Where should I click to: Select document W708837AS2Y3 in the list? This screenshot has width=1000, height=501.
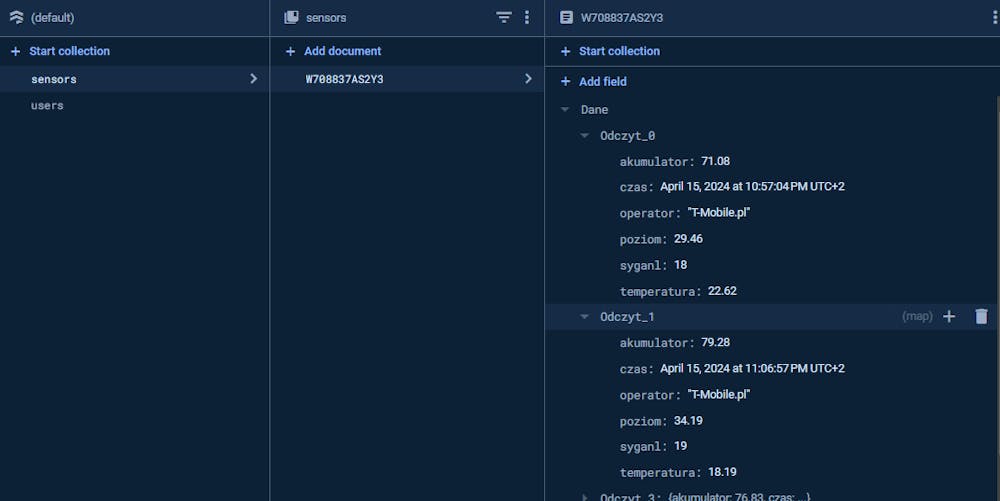click(x=407, y=79)
